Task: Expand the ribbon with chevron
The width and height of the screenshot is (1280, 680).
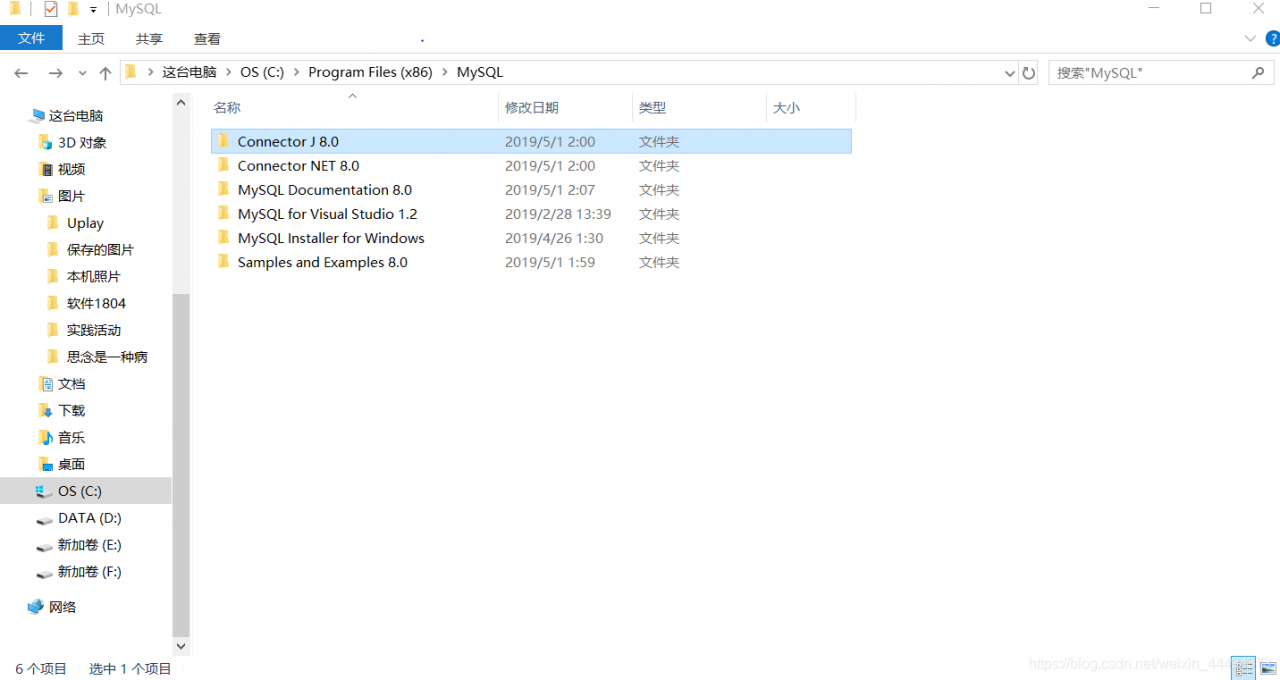Action: pos(1250,38)
